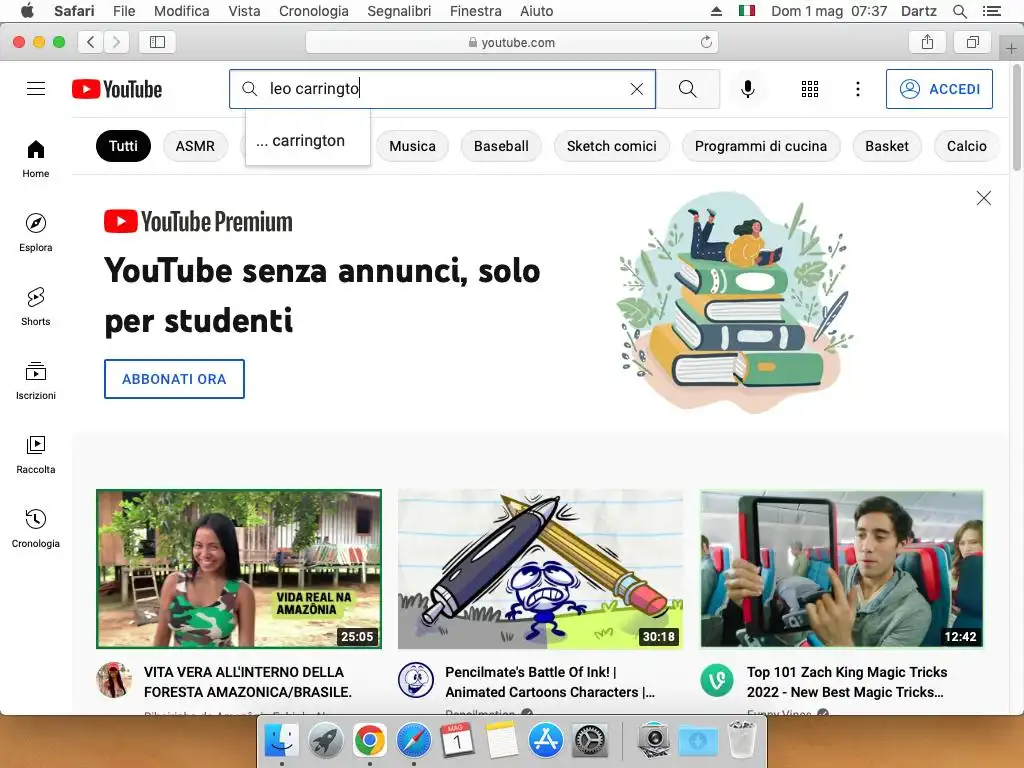1024x768 pixels.
Task: Open the Pencilmation channel avatar
Action: [416, 680]
